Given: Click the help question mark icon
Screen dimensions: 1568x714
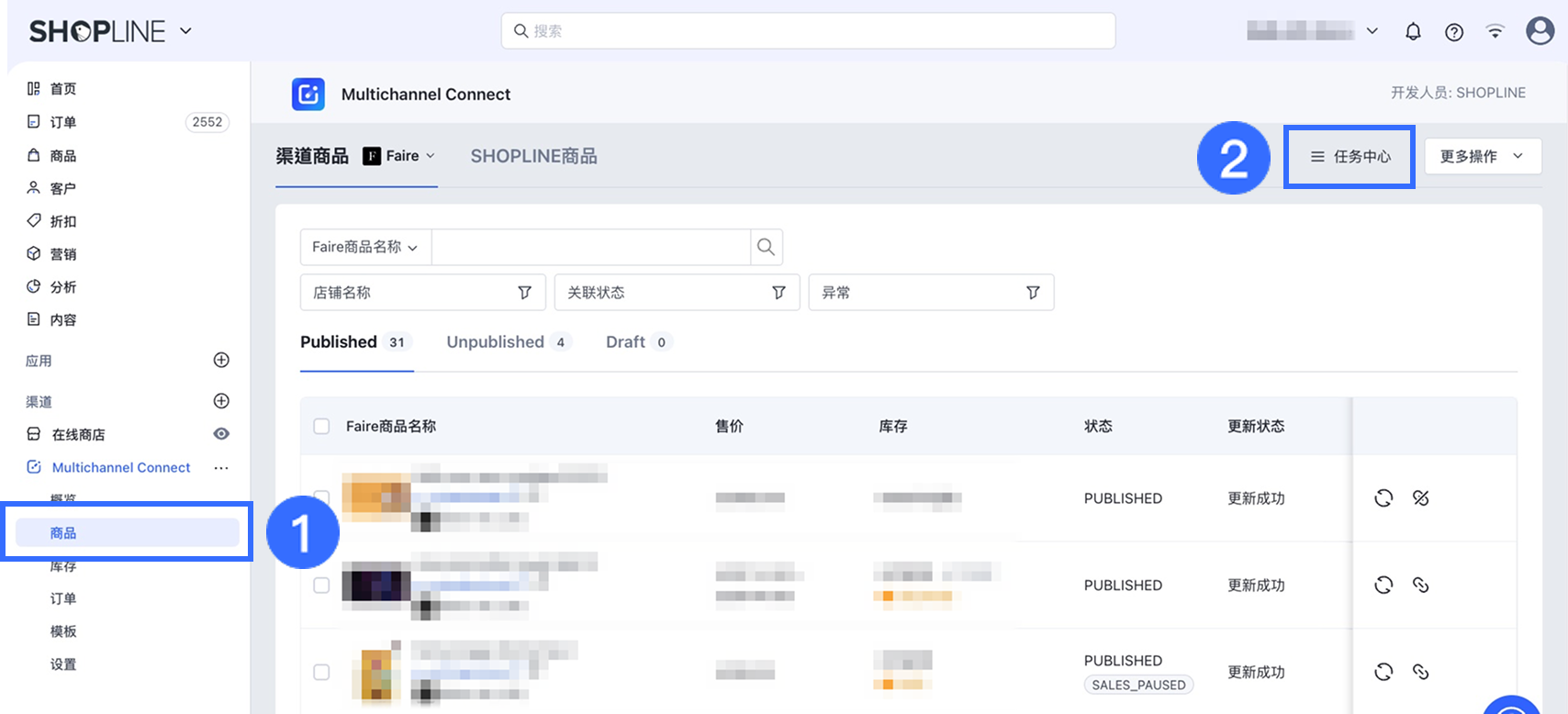Looking at the screenshot, I should (x=1454, y=32).
